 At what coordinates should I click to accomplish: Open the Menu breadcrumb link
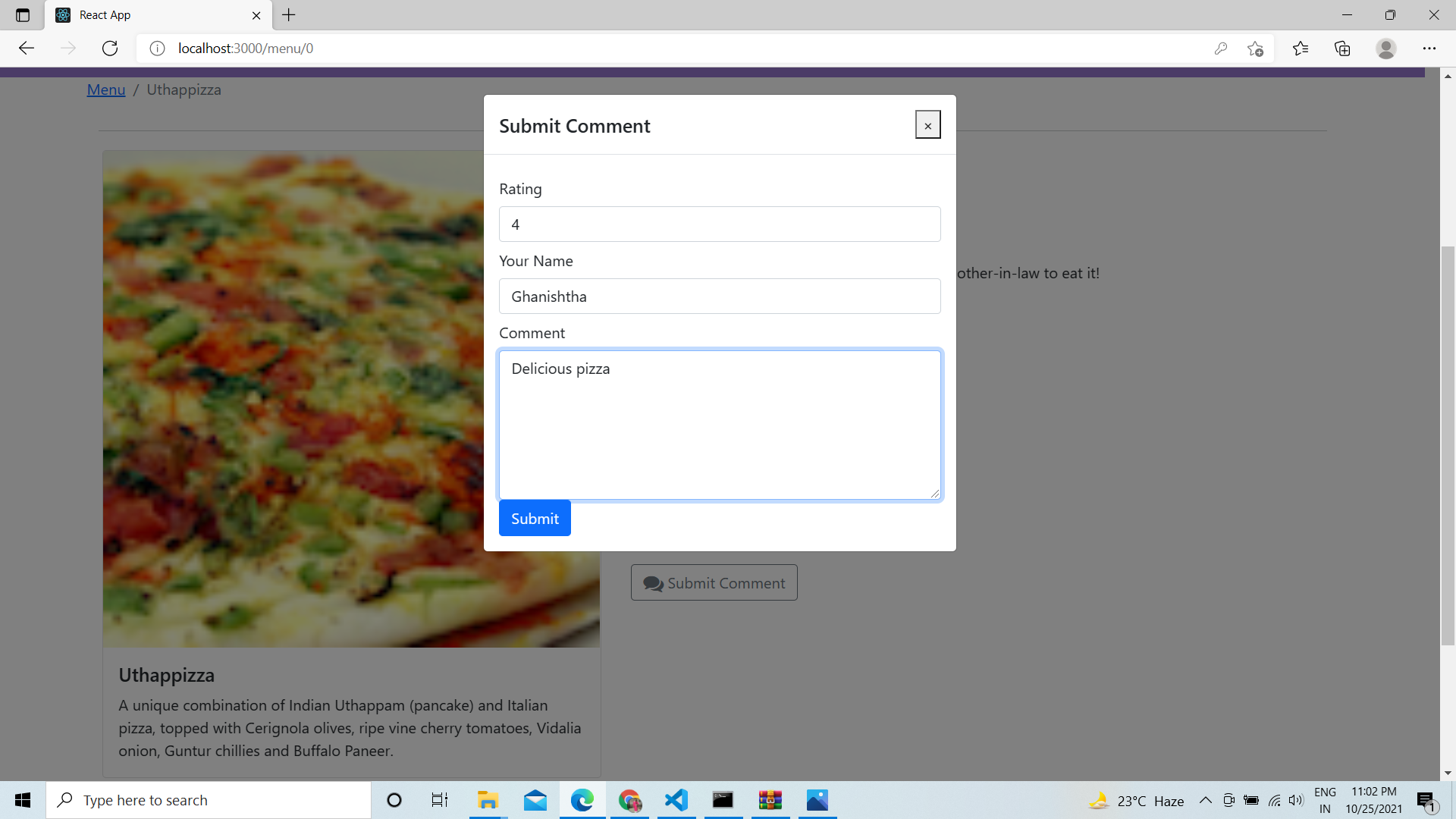point(106,89)
